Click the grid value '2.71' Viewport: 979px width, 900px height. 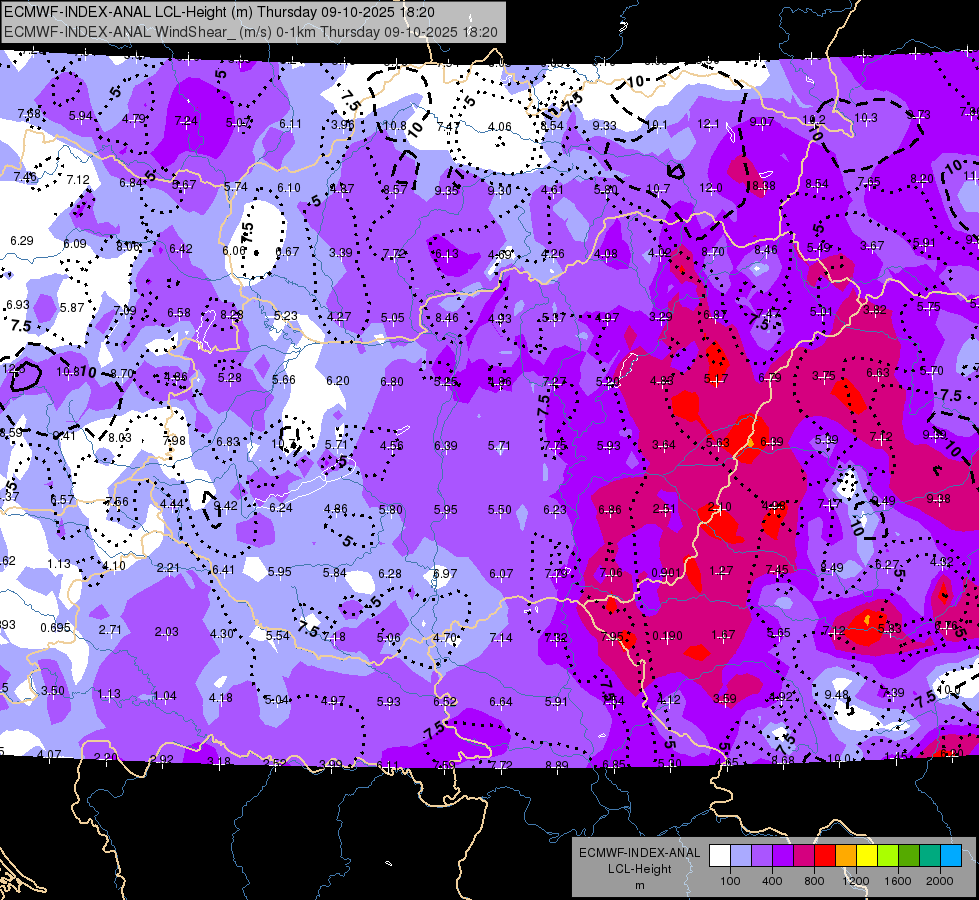point(110,629)
